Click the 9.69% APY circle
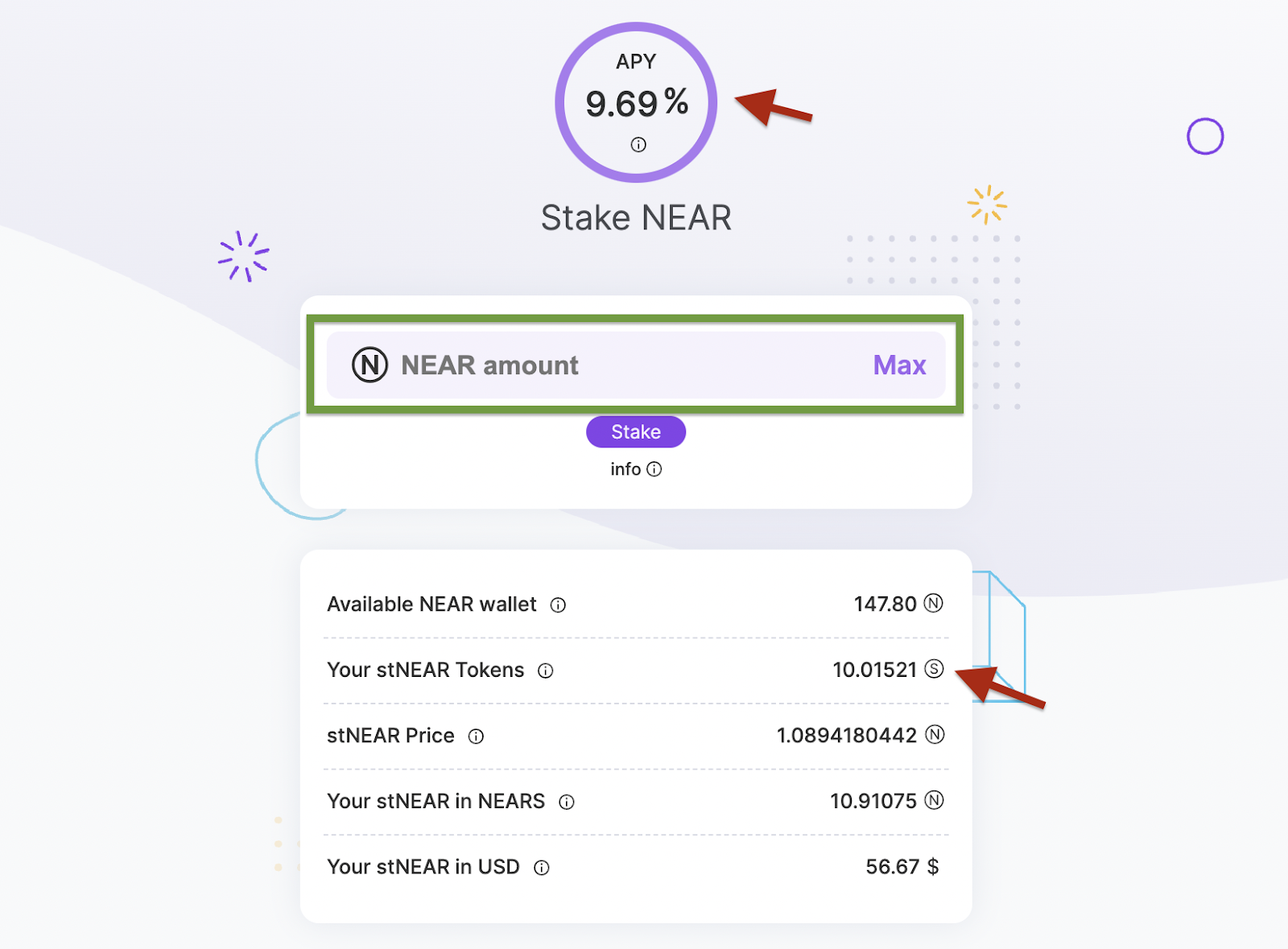Image resolution: width=1288 pixels, height=949 pixels. (x=636, y=102)
